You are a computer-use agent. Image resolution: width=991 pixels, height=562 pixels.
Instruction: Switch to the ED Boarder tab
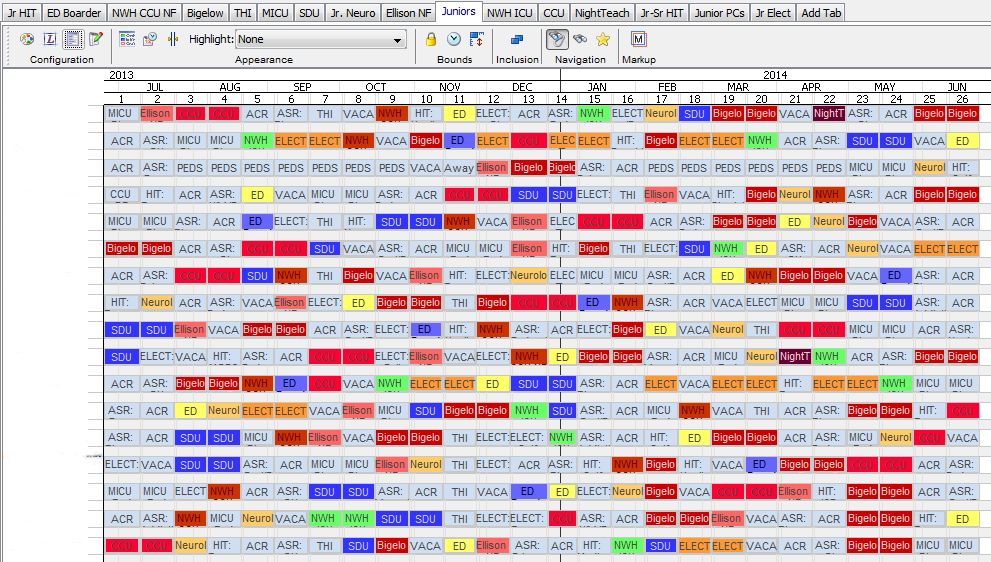click(x=74, y=13)
